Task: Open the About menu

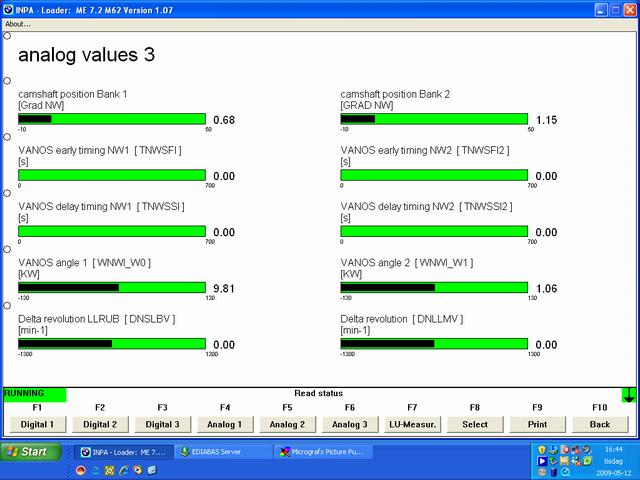Action: 18,24
